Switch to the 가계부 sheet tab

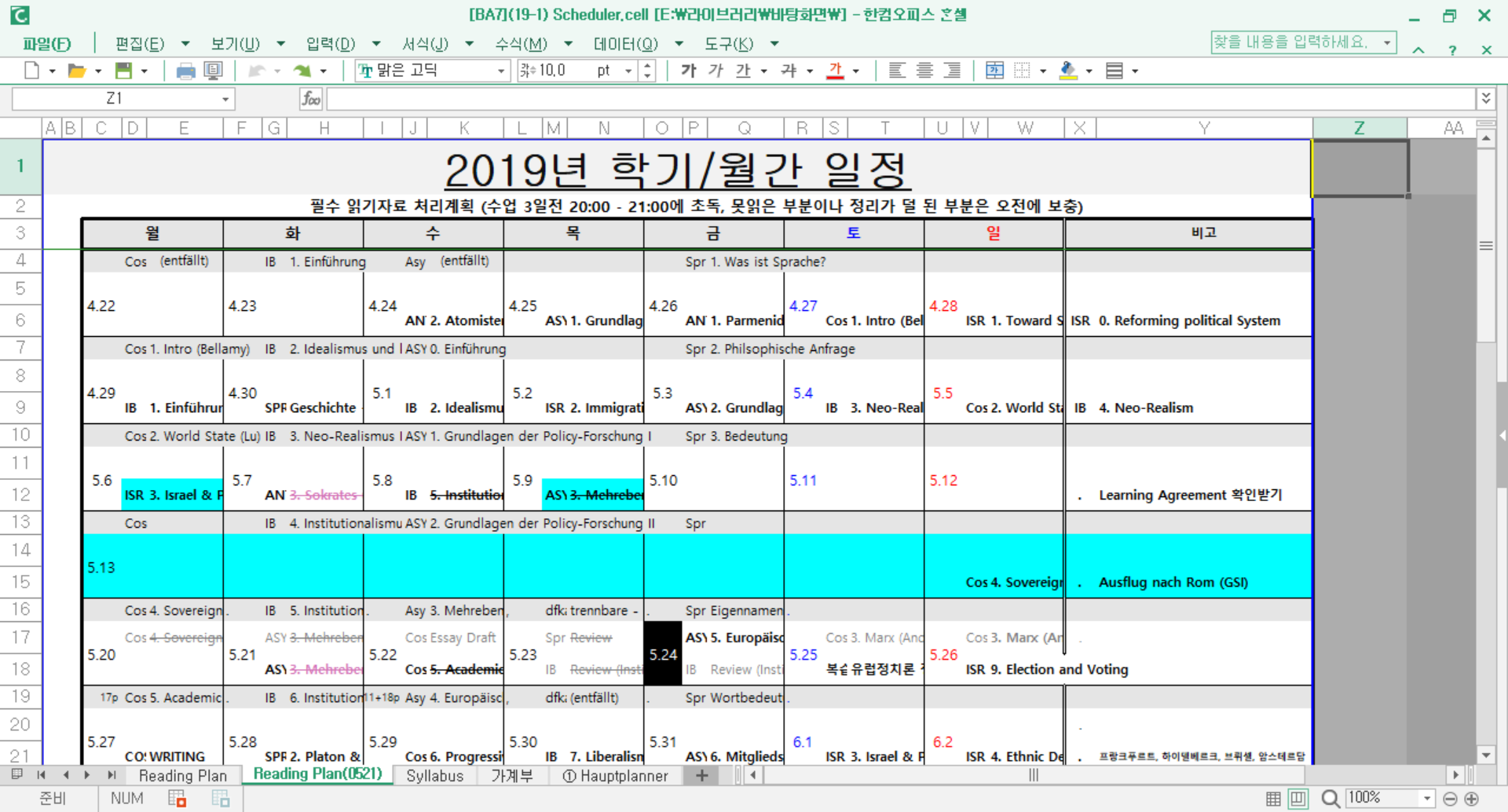512,776
